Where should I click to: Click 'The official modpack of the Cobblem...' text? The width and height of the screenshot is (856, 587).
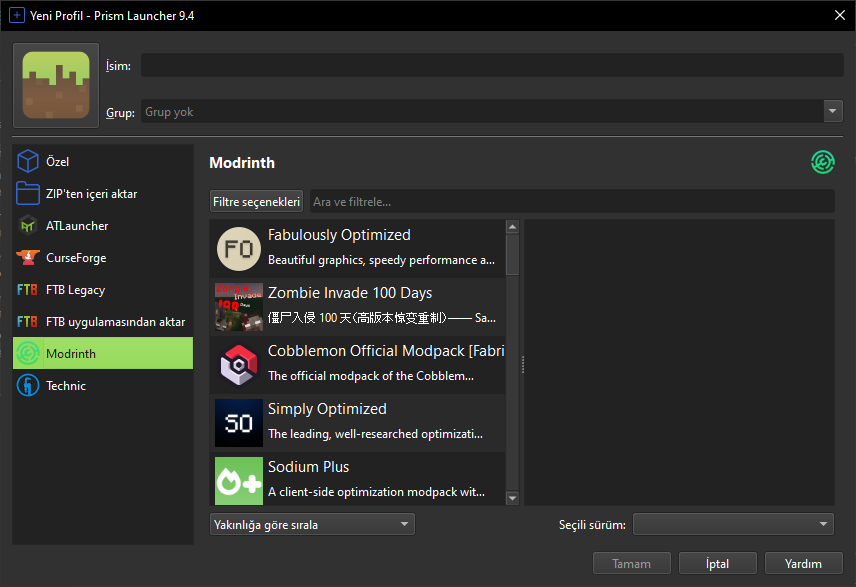371,376
